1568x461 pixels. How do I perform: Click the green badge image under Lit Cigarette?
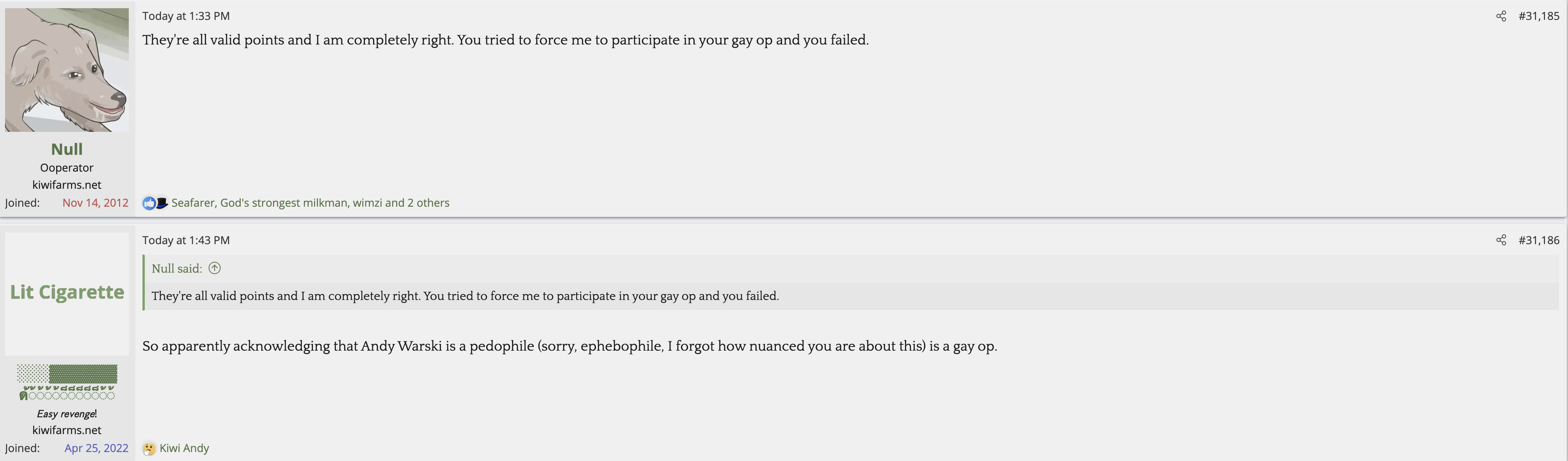pos(67,382)
